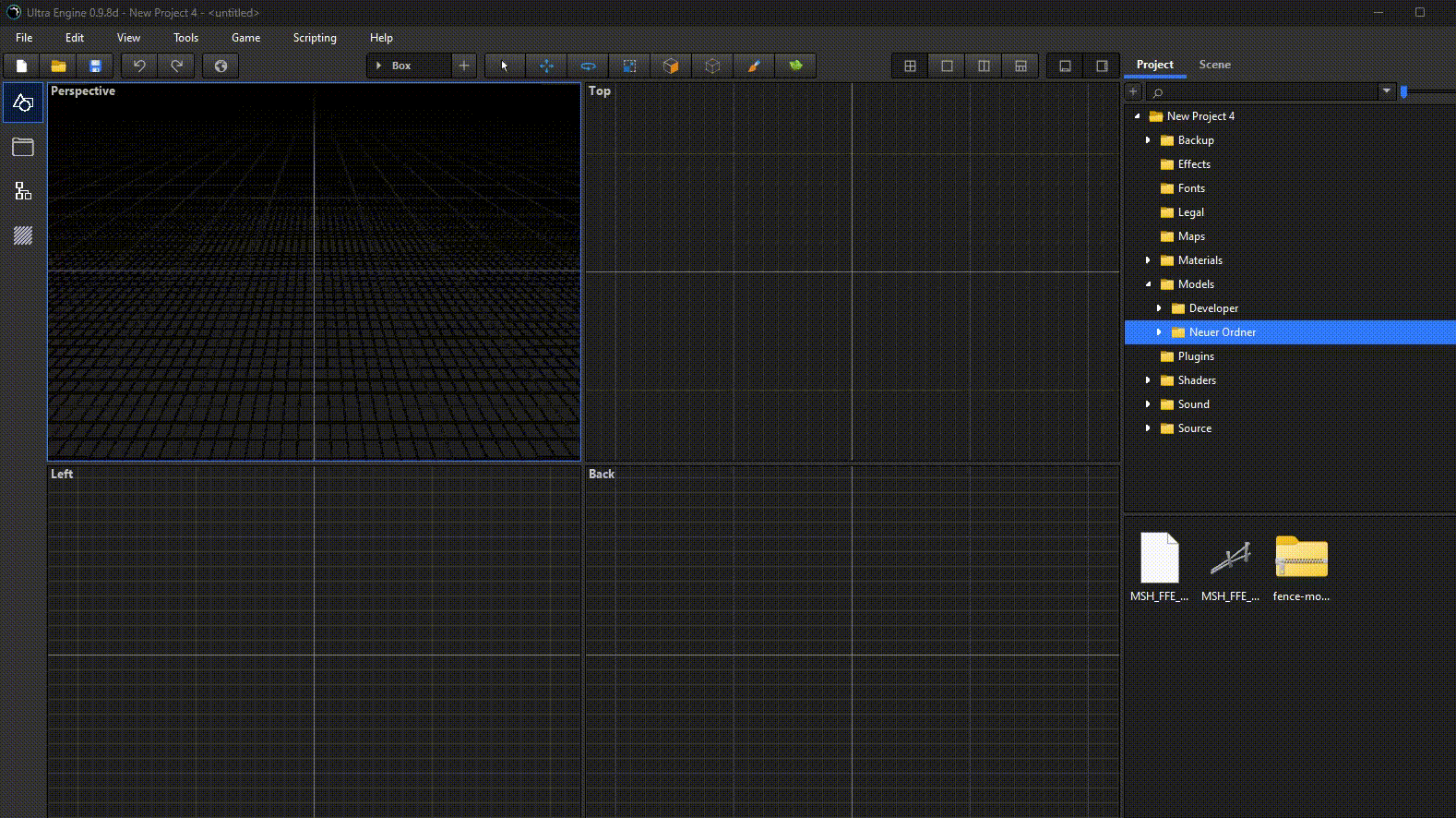Select the rotate tool in toolbar
Screen dimensions: 1456x818
tap(588, 66)
